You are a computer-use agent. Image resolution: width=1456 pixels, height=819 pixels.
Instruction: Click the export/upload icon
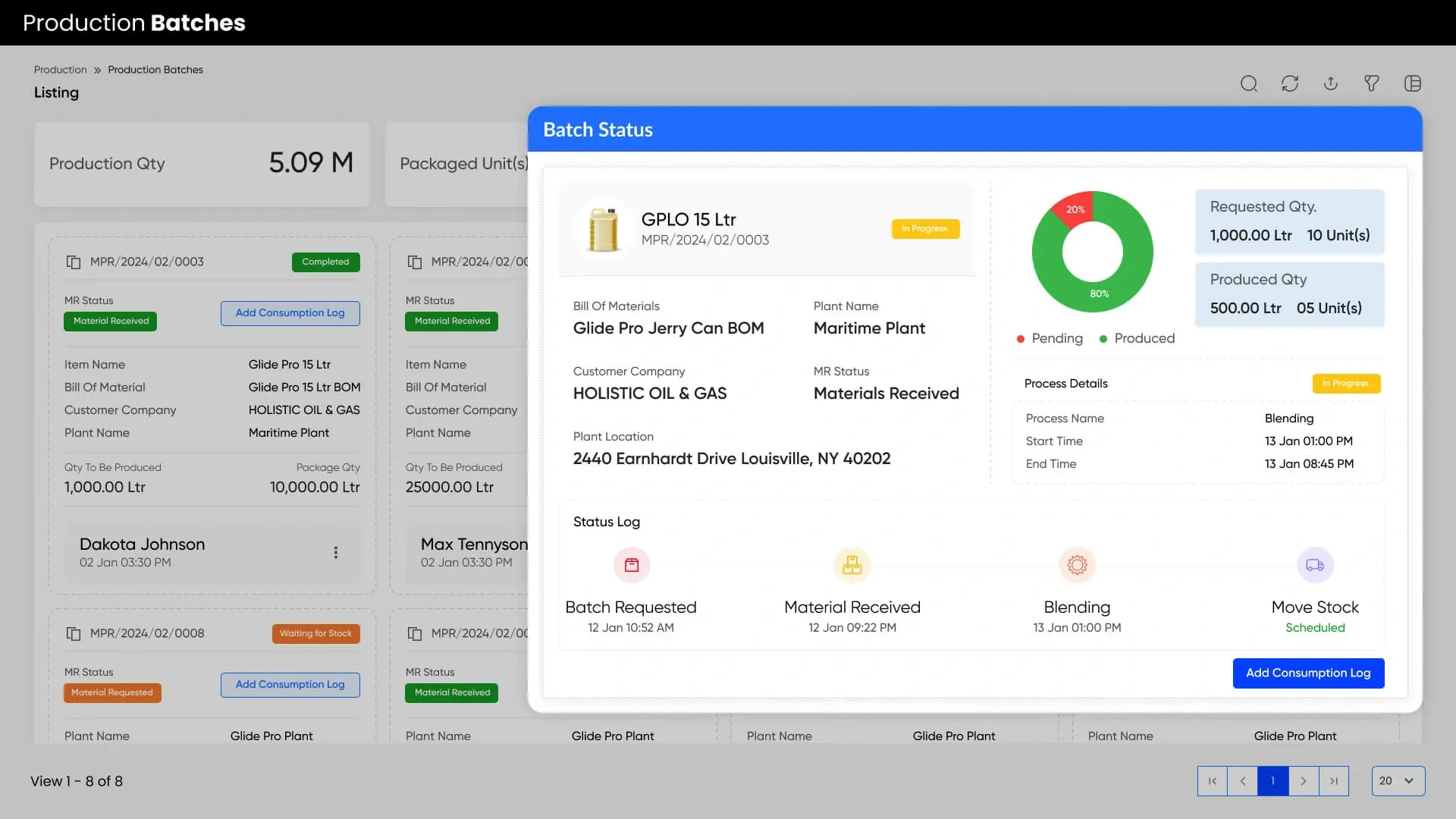(1331, 83)
